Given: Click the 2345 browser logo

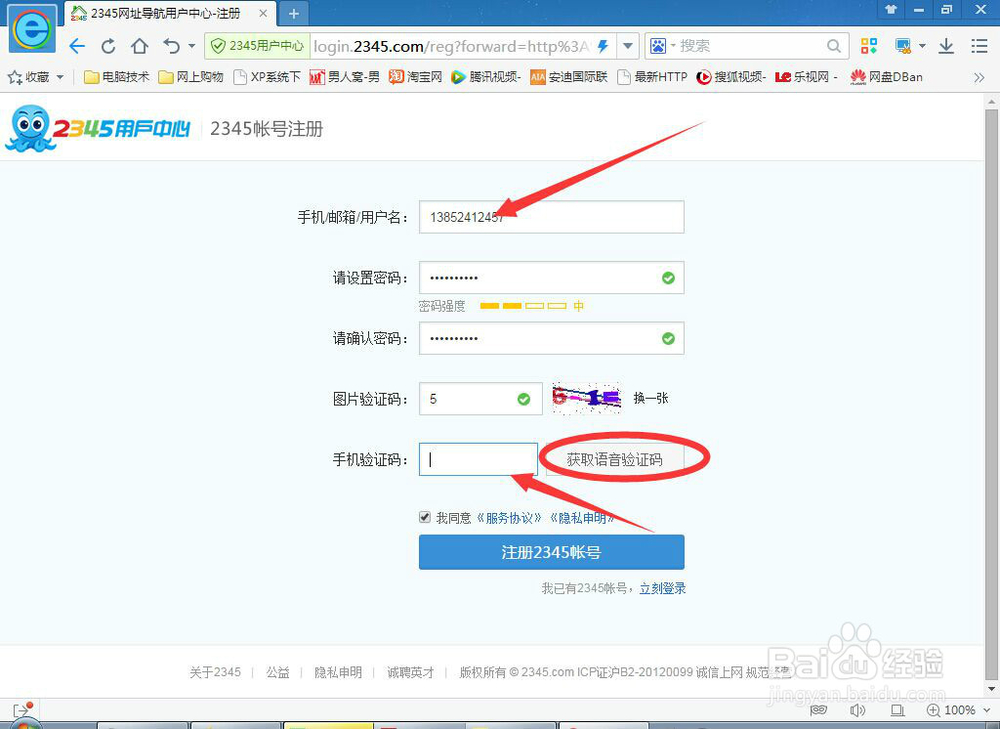Looking at the screenshot, I should (32, 29).
